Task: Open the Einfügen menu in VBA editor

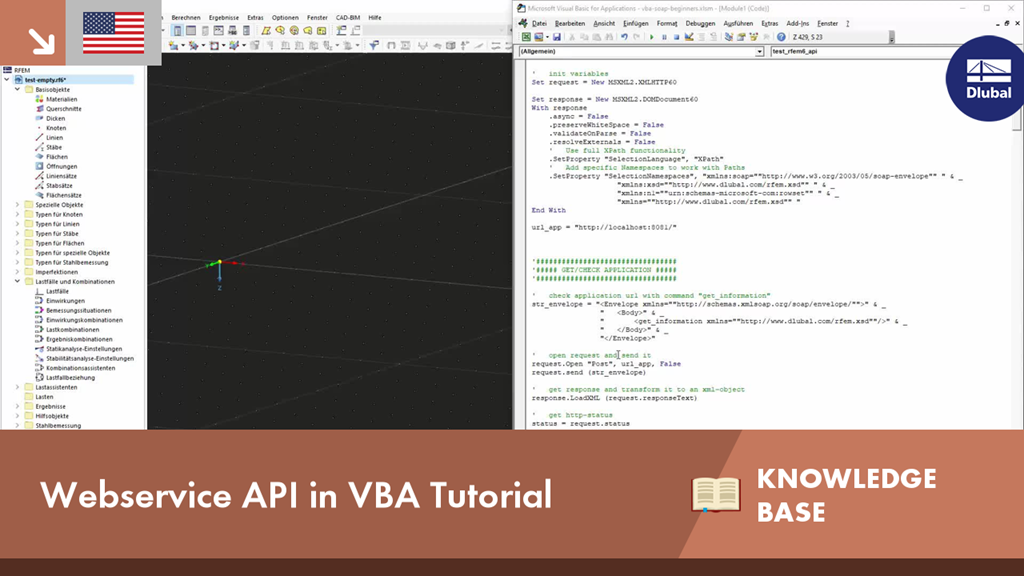Action: click(x=635, y=24)
